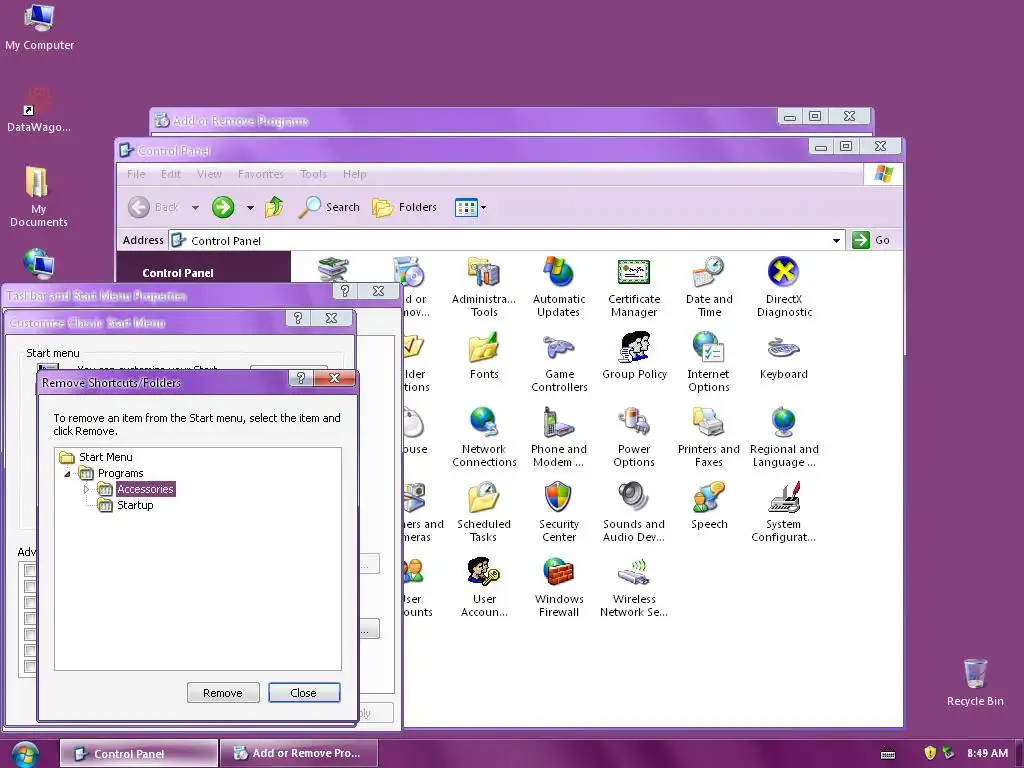Image resolution: width=1024 pixels, height=768 pixels.
Task: Open Regional and Language options icon
Action: click(x=784, y=438)
